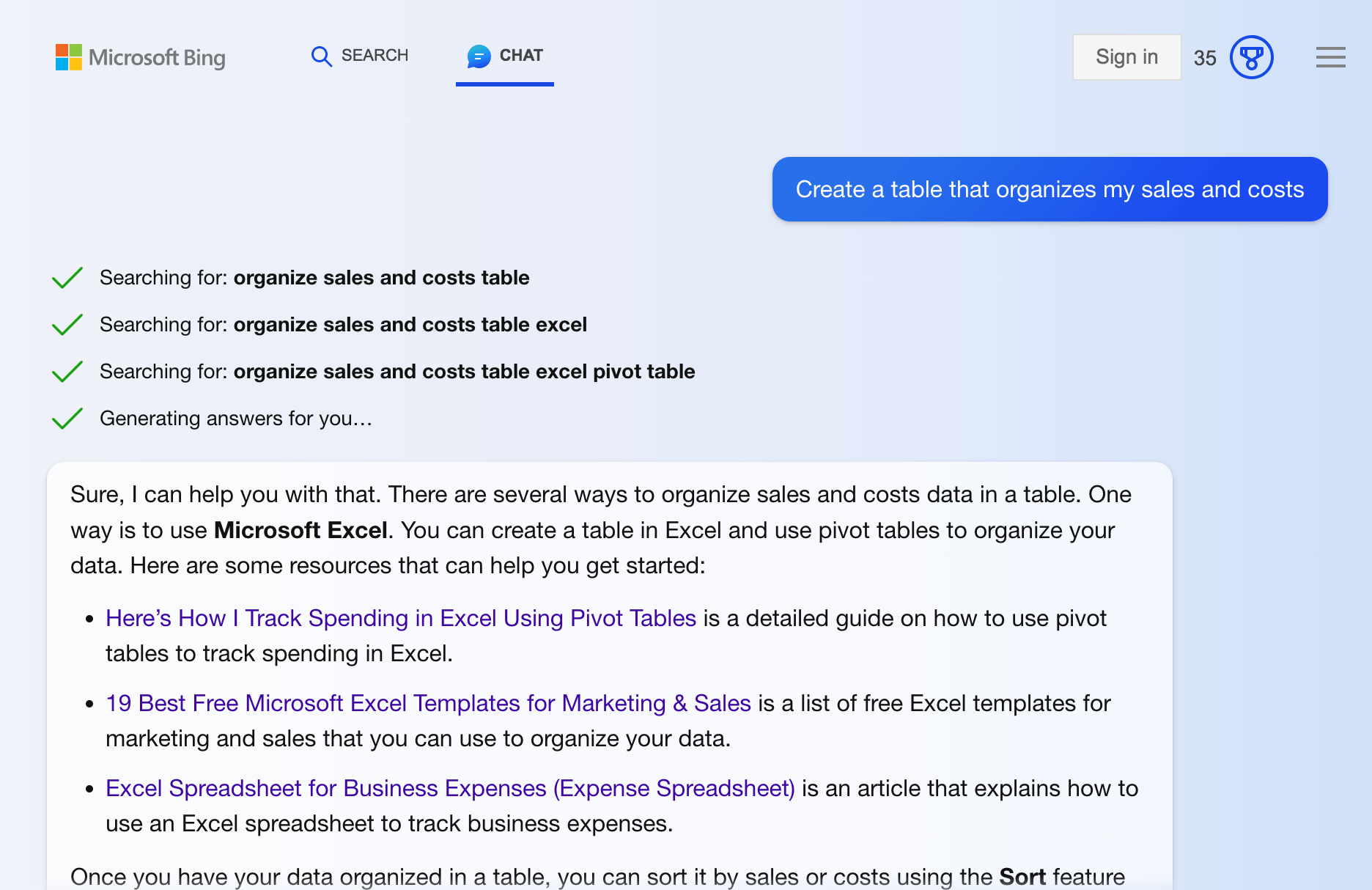
Task: Click the search line ending with 'costs table excel'
Action: [343, 325]
